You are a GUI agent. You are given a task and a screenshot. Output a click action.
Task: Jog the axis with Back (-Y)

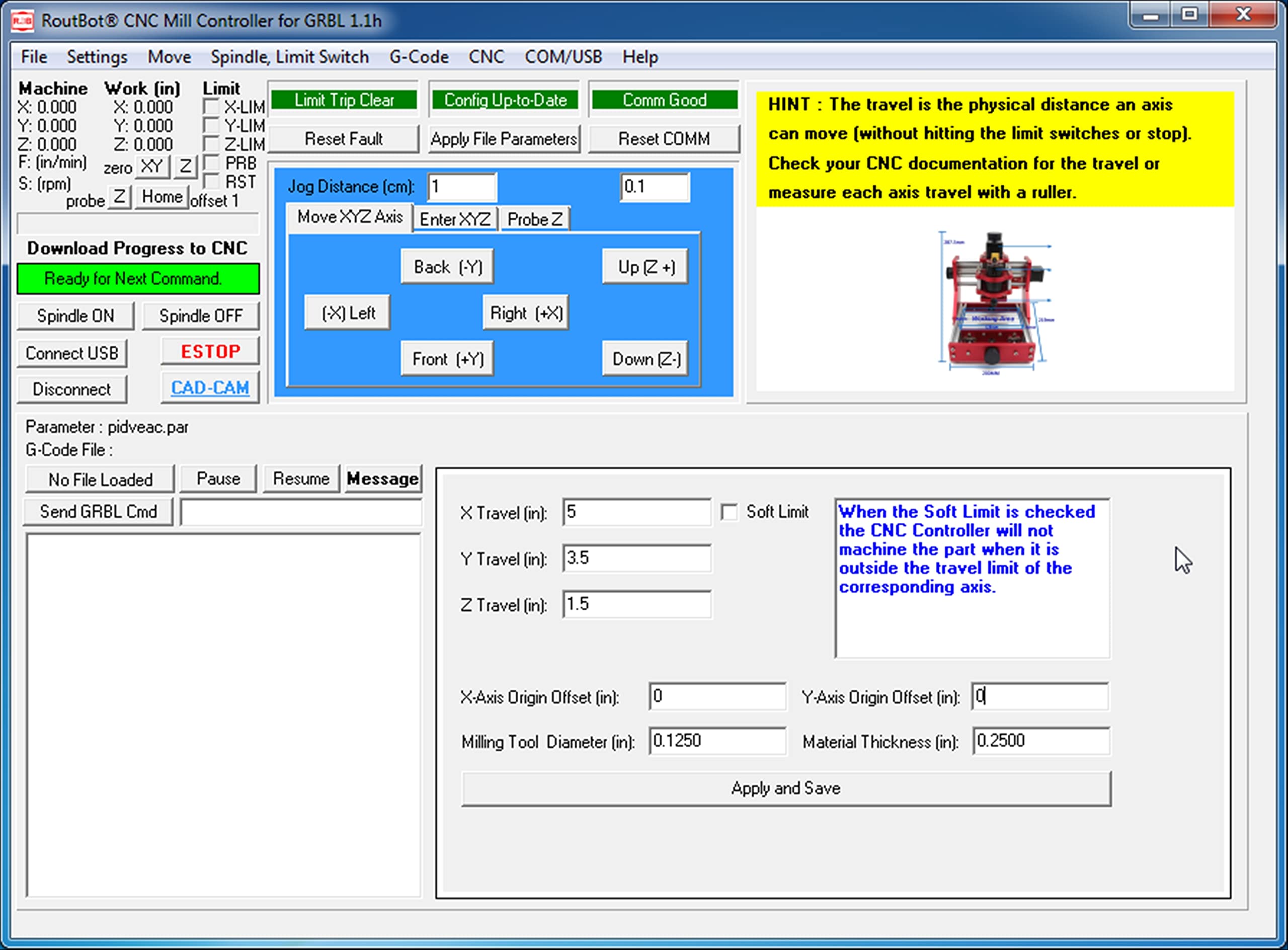pyautogui.click(x=447, y=267)
